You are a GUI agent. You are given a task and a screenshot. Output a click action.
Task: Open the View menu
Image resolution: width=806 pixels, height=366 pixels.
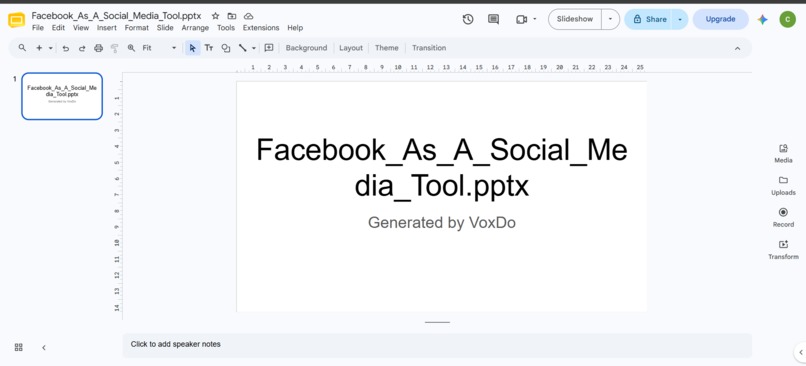(81, 28)
